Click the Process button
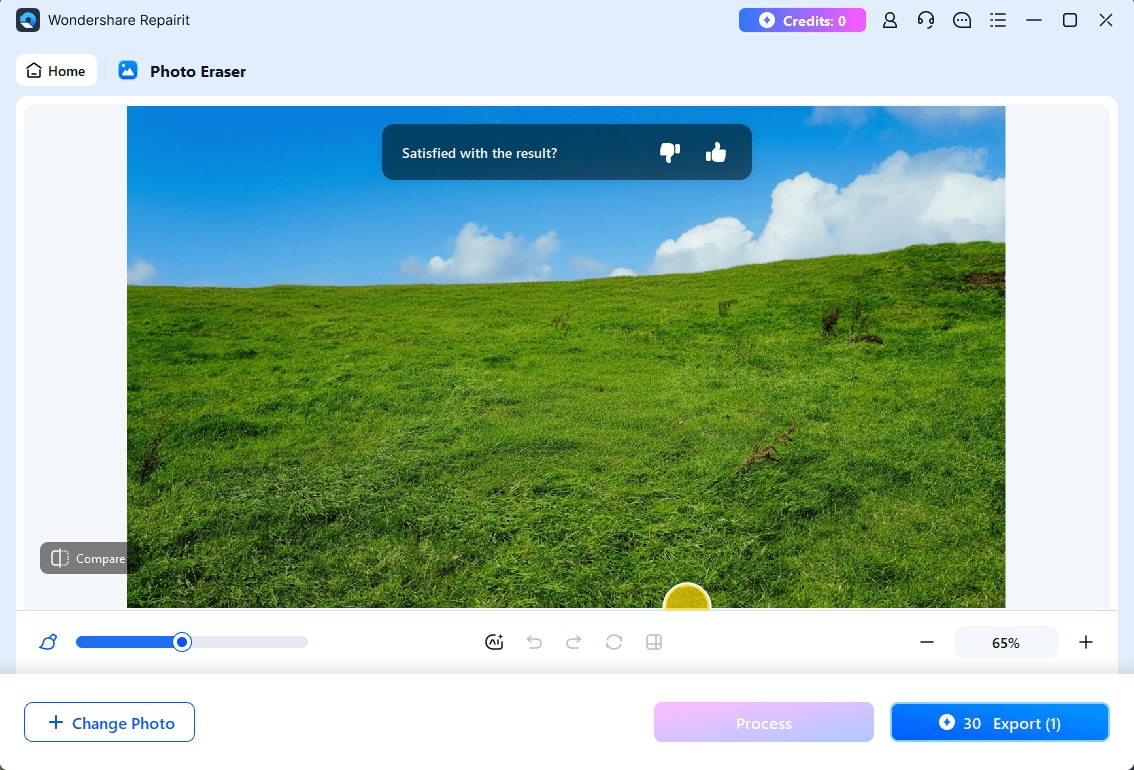Viewport: 1134px width, 770px height. 764,722
